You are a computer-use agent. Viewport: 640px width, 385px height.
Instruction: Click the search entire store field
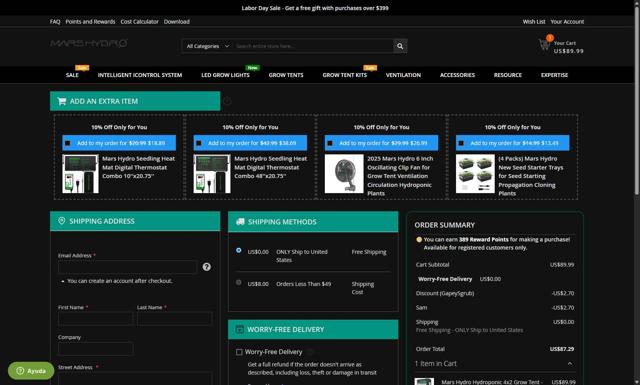[x=313, y=46]
